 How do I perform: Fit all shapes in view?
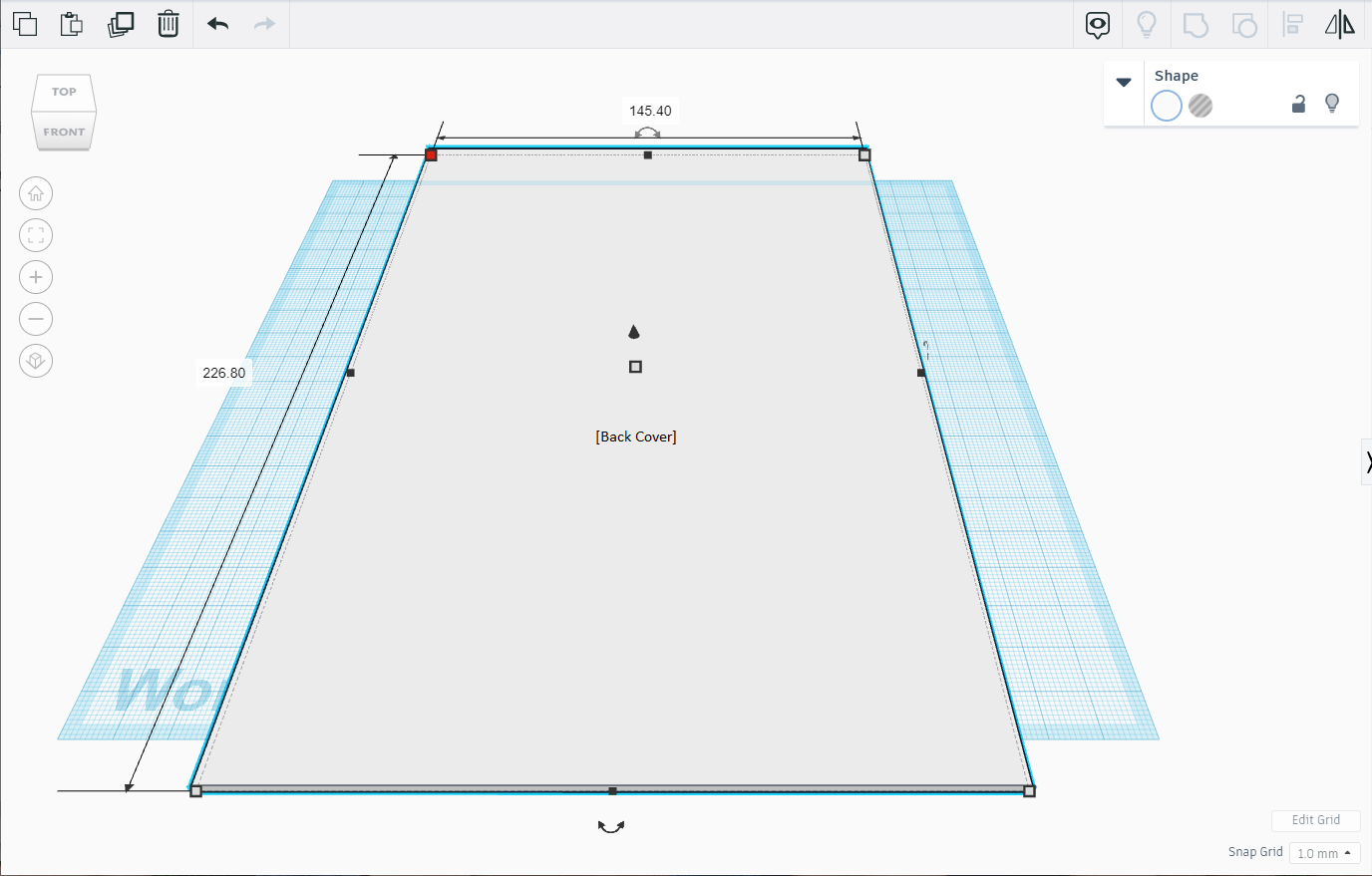(x=36, y=235)
